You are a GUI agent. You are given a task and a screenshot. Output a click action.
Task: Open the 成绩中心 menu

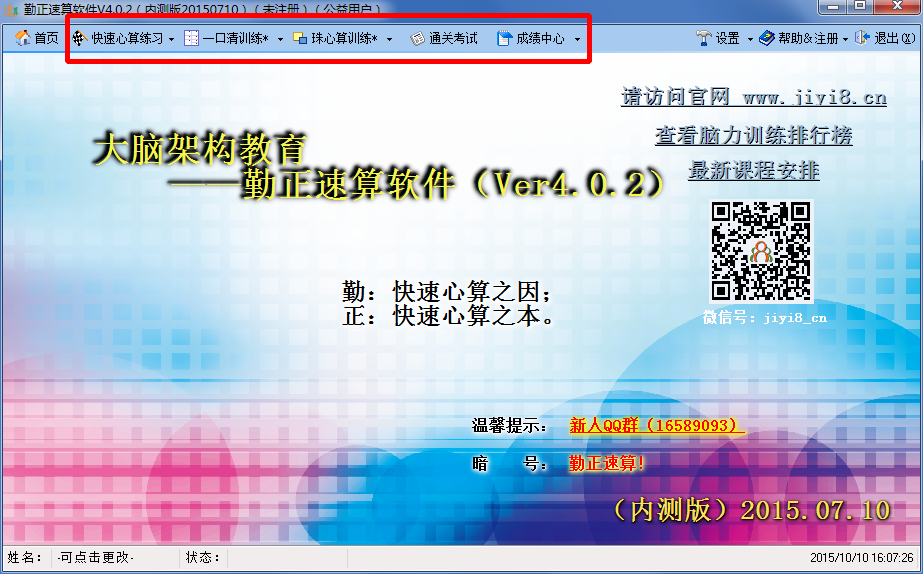(540, 39)
